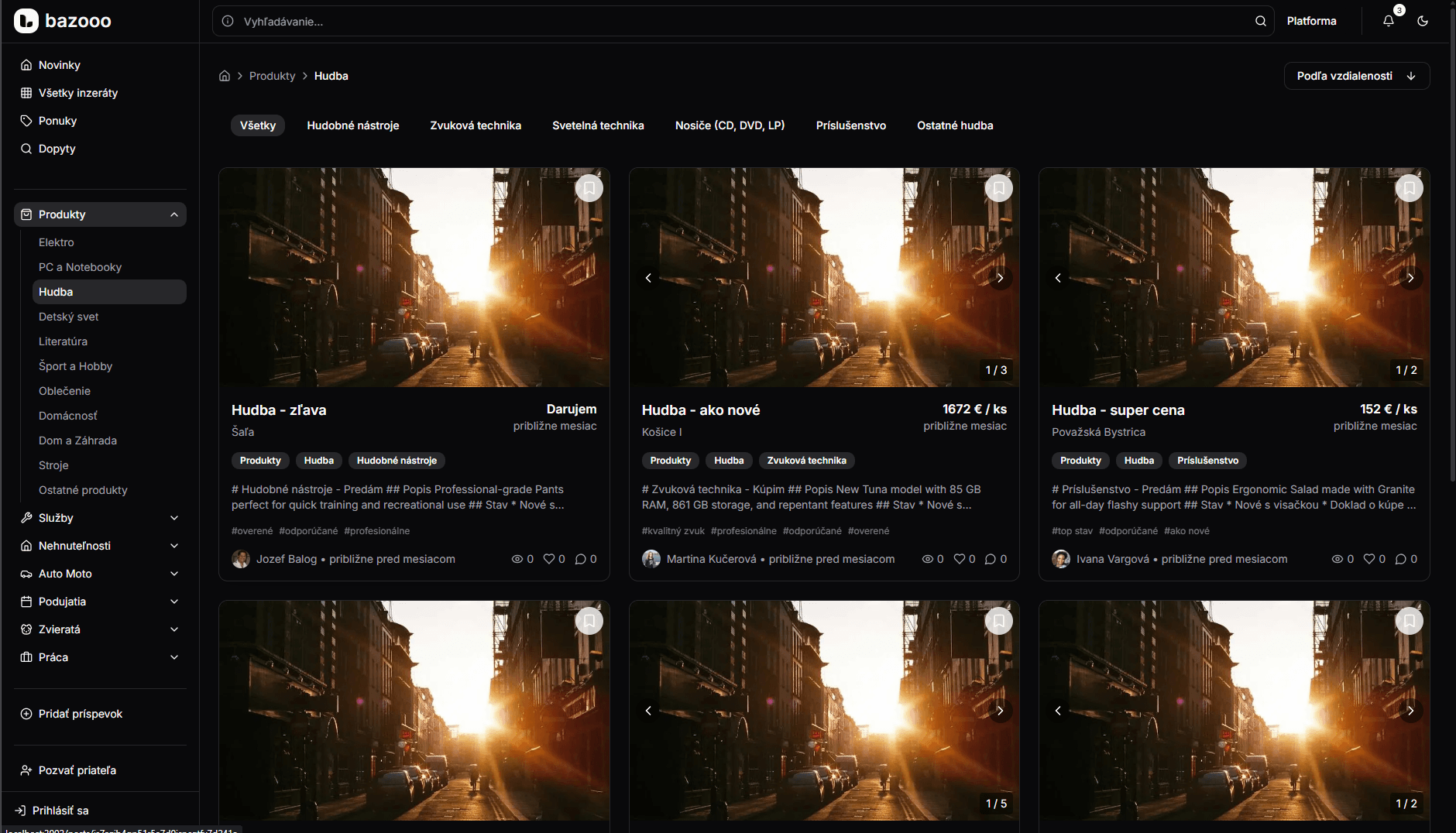This screenshot has width=1456, height=833.
Task: Like the Jozef Balog listing heart icon
Action: (x=549, y=559)
